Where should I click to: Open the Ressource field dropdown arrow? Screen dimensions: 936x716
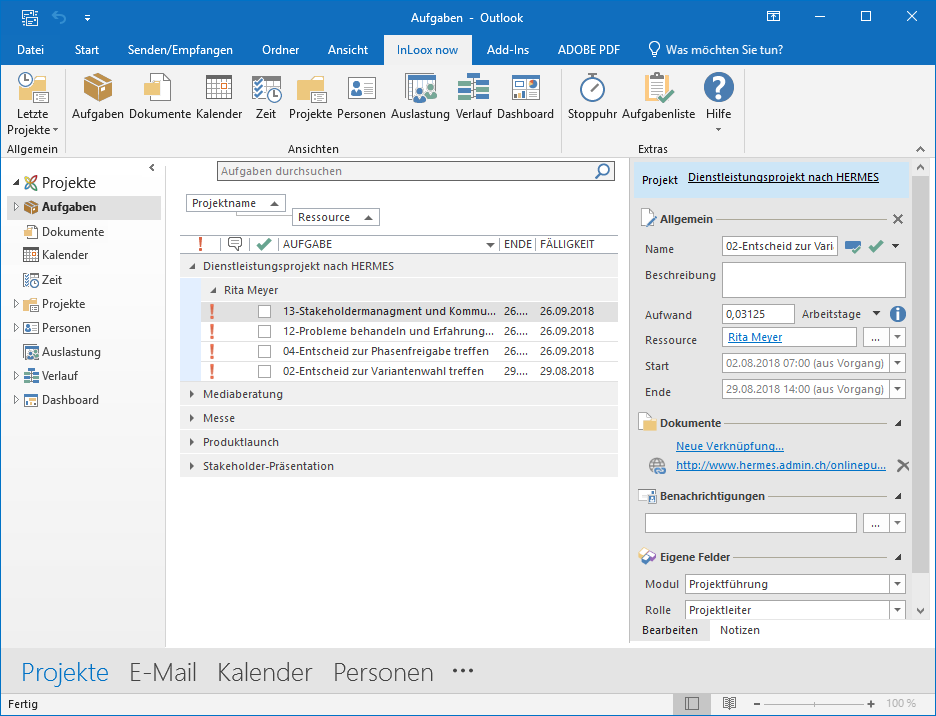(897, 337)
